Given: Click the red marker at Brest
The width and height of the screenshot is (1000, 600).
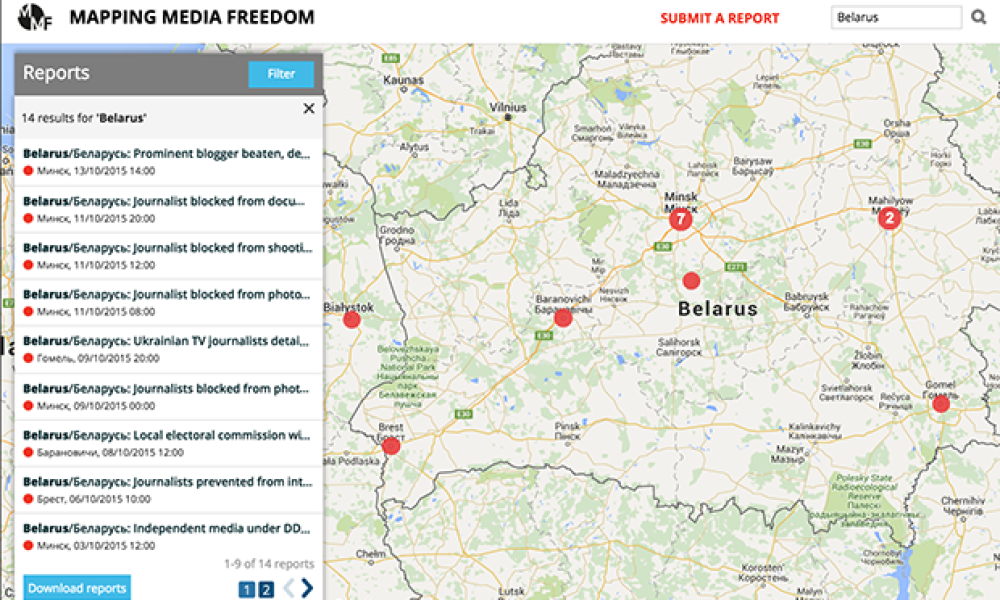Looking at the screenshot, I should (x=391, y=446).
